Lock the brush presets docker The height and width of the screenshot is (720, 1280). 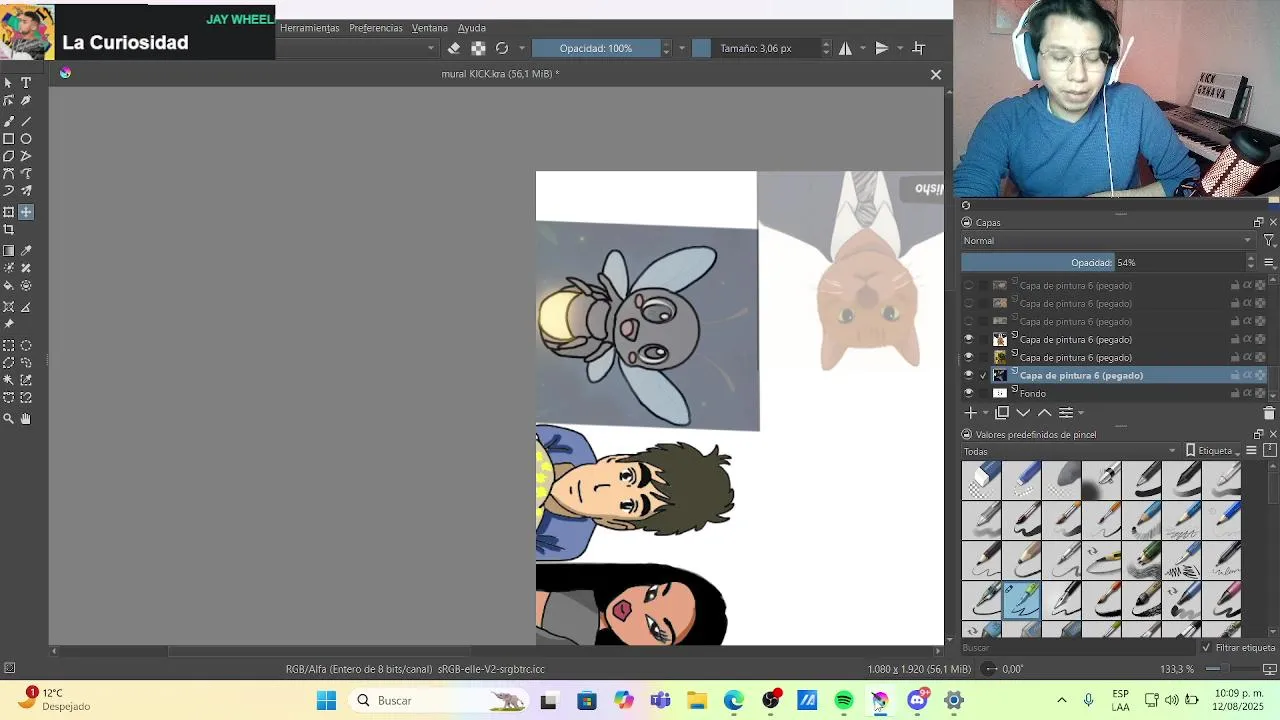point(966,435)
